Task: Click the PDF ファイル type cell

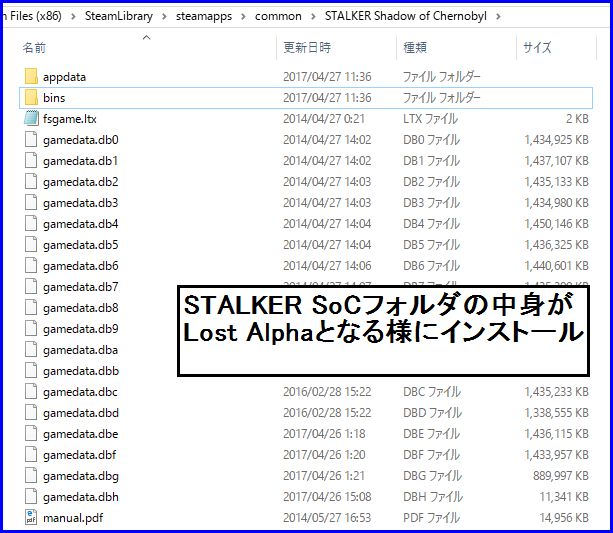Action: (431, 518)
